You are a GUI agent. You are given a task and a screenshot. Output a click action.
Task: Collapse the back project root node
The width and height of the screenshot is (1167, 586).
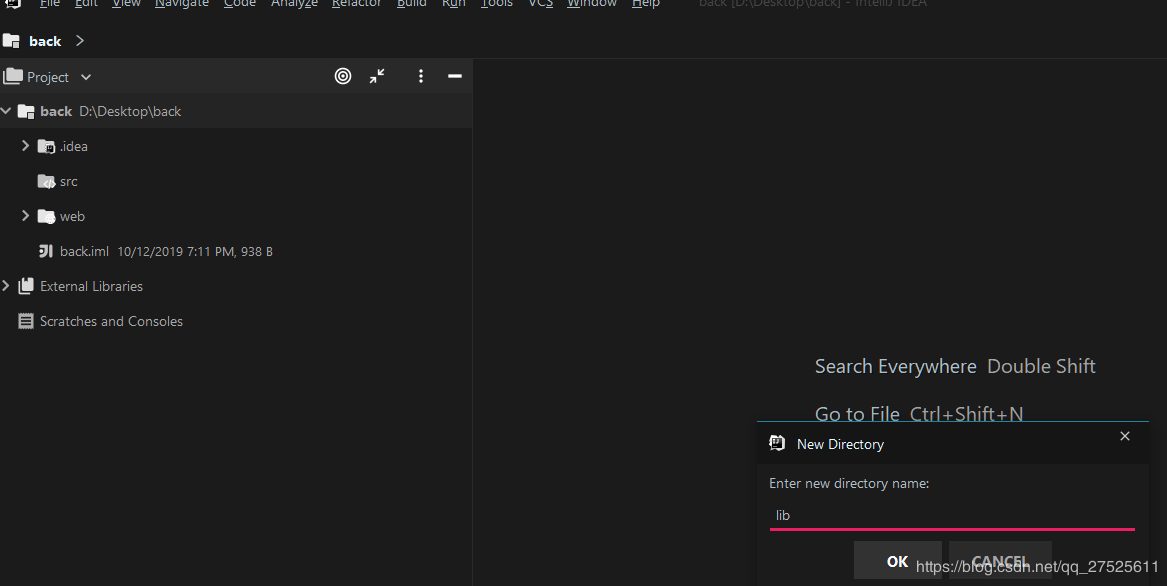coord(6,111)
